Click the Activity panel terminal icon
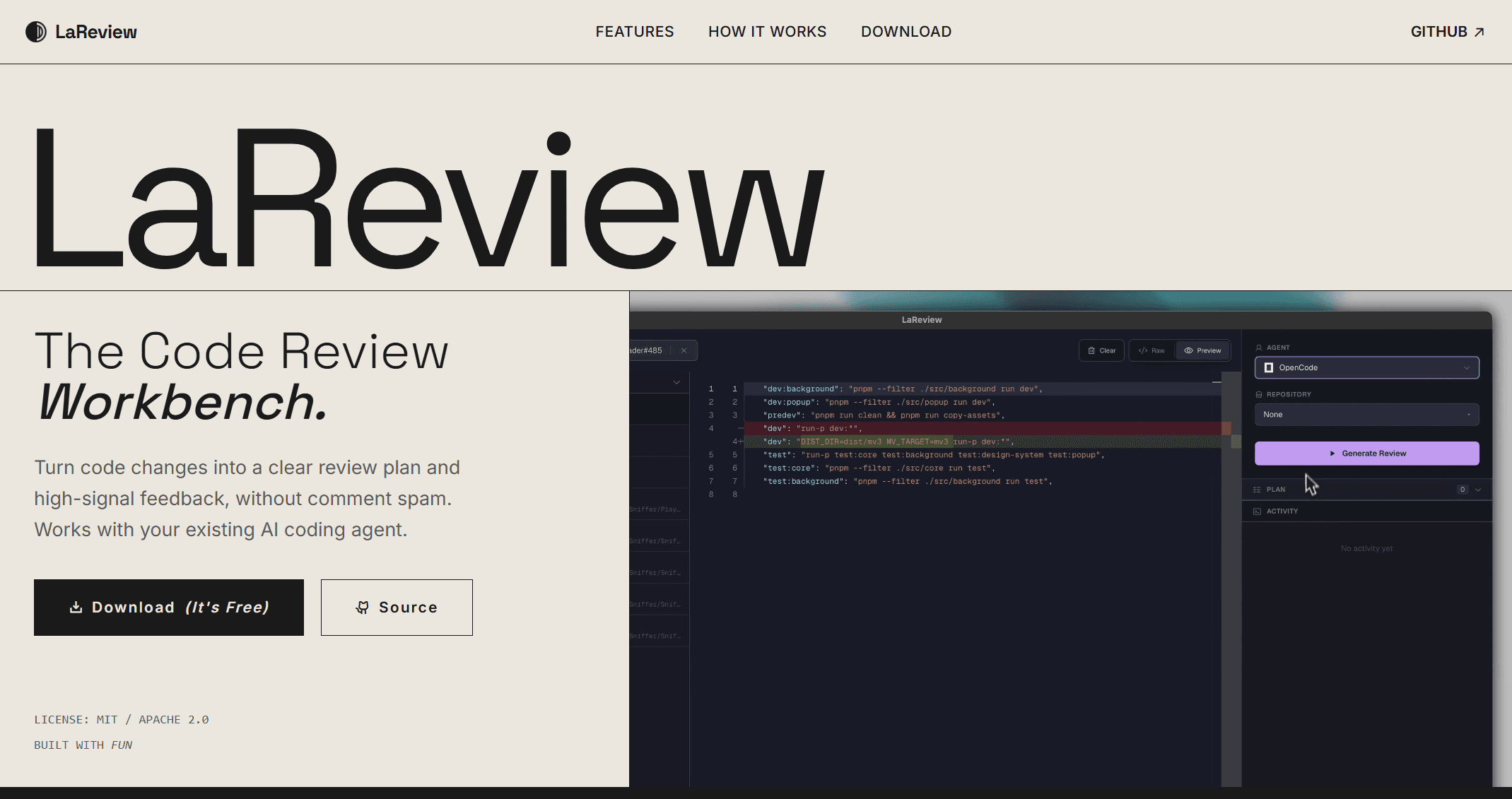 pos(1257,511)
